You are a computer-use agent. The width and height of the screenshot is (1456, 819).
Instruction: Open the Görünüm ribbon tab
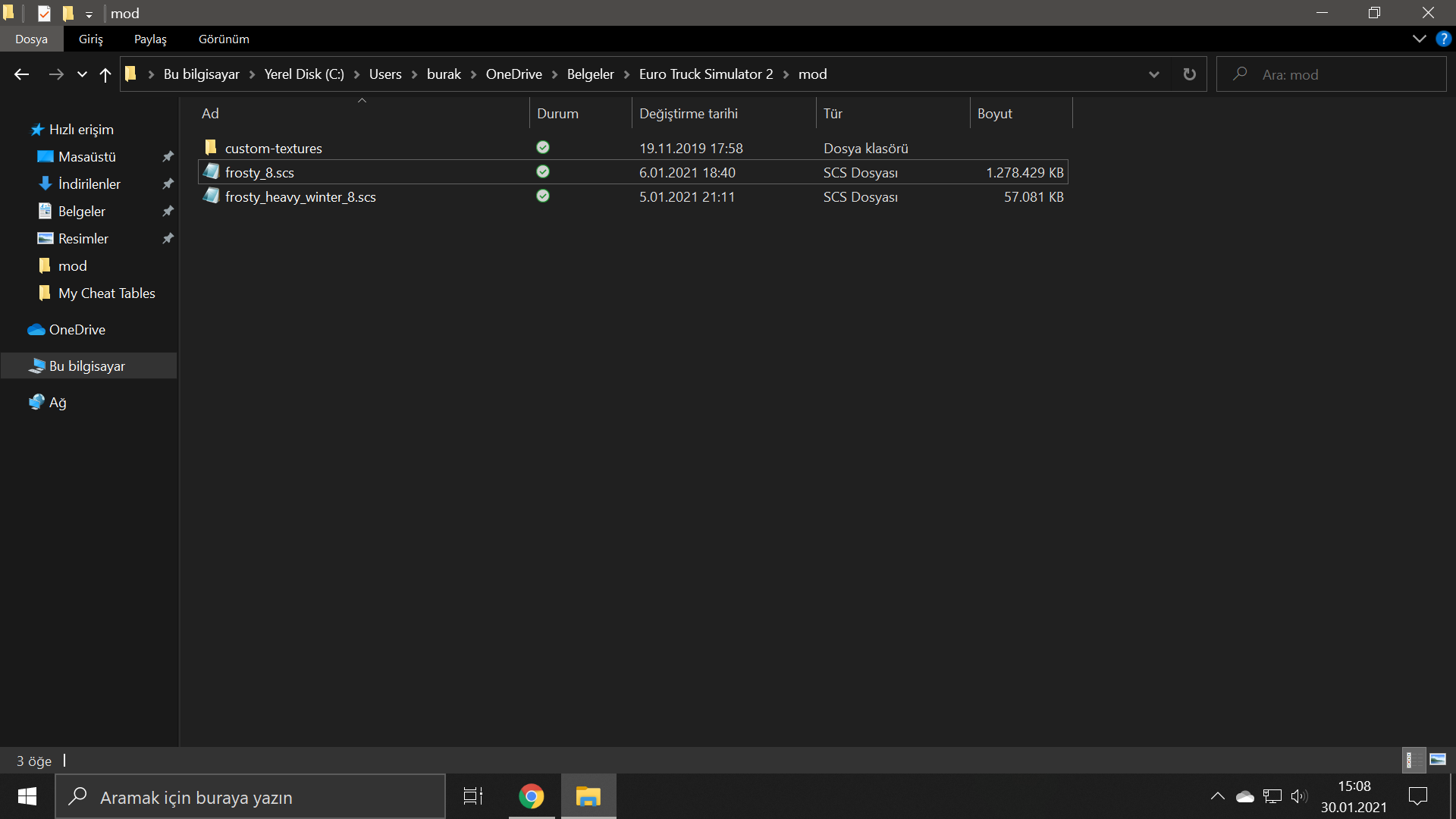(224, 39)
